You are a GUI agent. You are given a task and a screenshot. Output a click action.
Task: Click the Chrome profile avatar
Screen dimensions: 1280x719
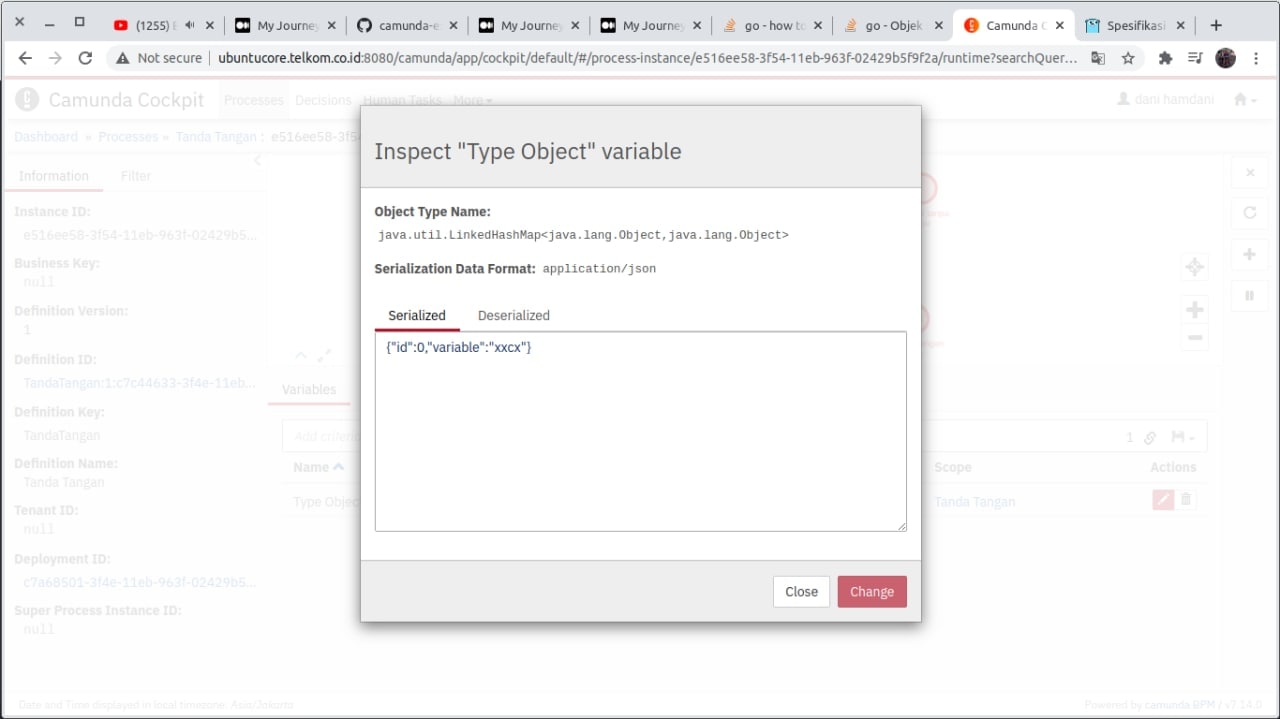1225,58
